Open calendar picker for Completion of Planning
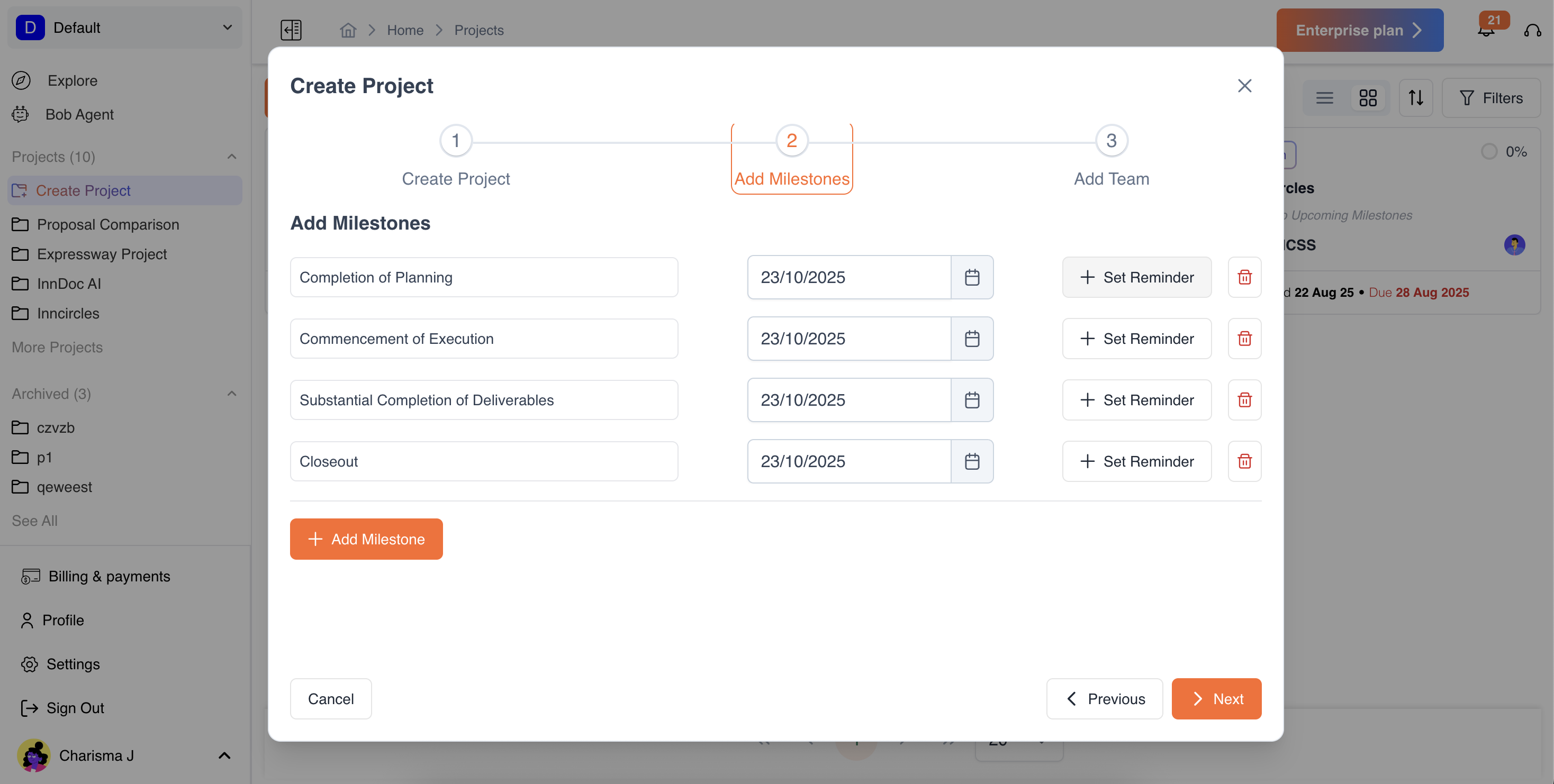The height and width of the screenshot is (784, 1554). pos(971,277)
